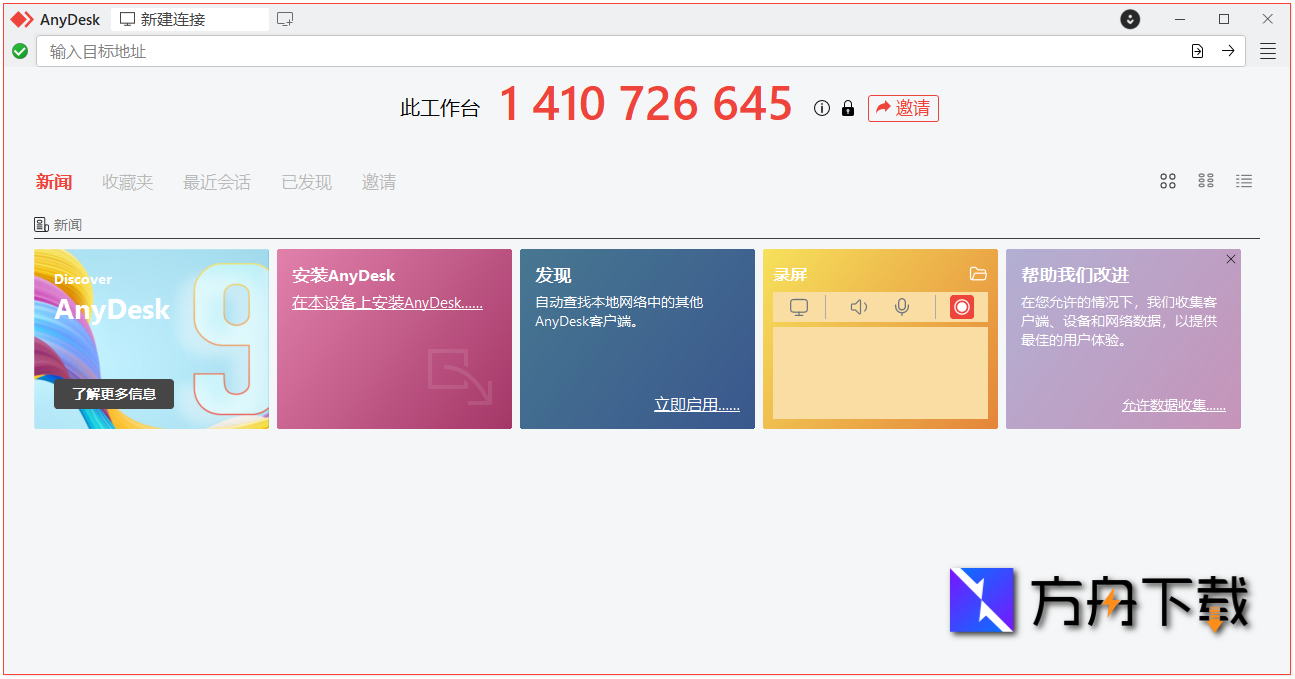Switch to the 收藏夹 tab
The height and width of the screenshot is (679, 1295).
(x=127, y=181)
